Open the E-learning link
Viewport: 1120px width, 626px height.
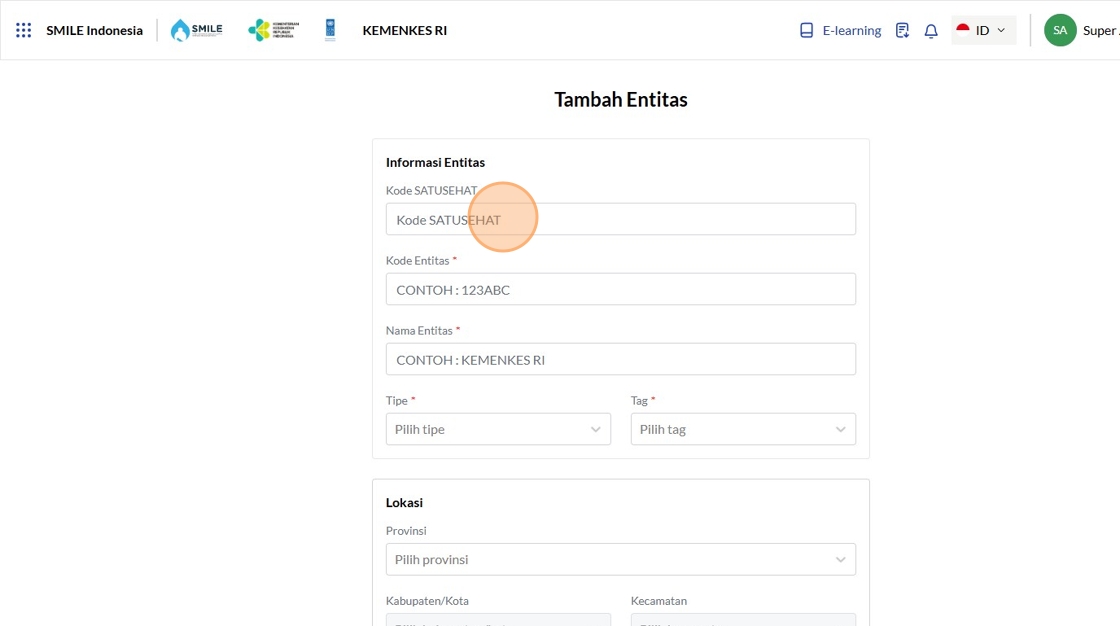[851, 31]
